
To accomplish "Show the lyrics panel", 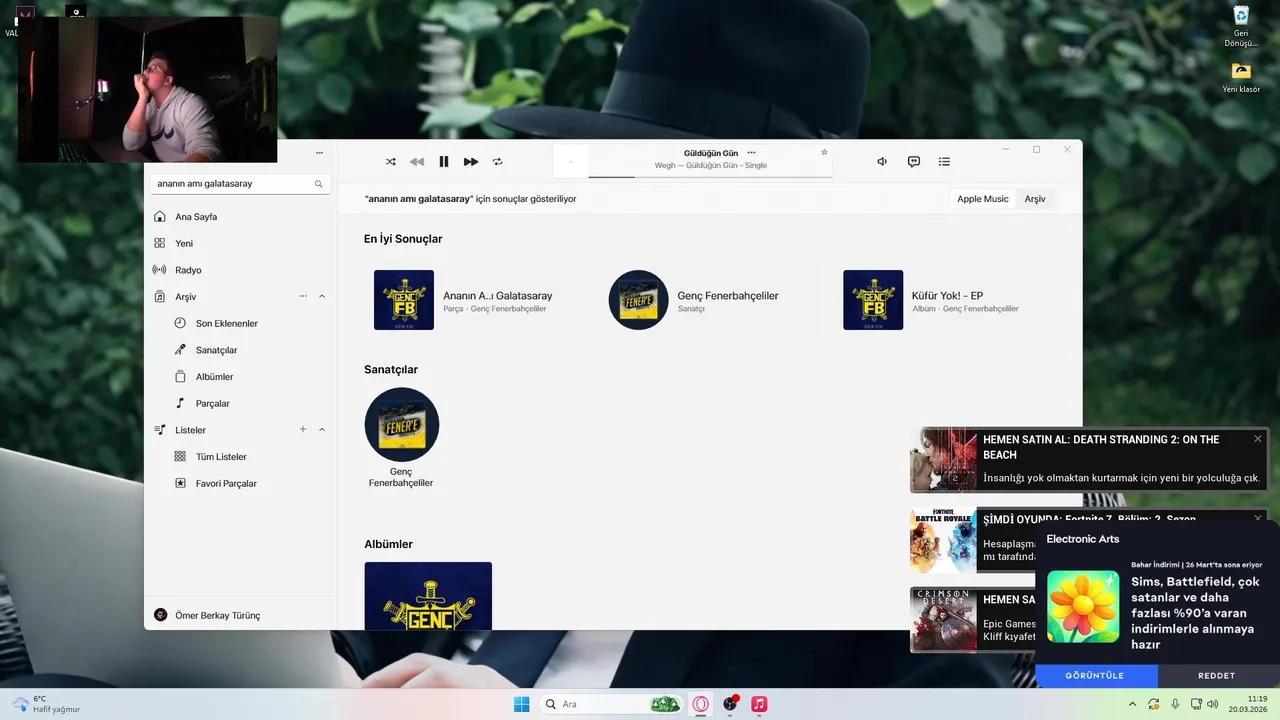I will coord(914,161).
